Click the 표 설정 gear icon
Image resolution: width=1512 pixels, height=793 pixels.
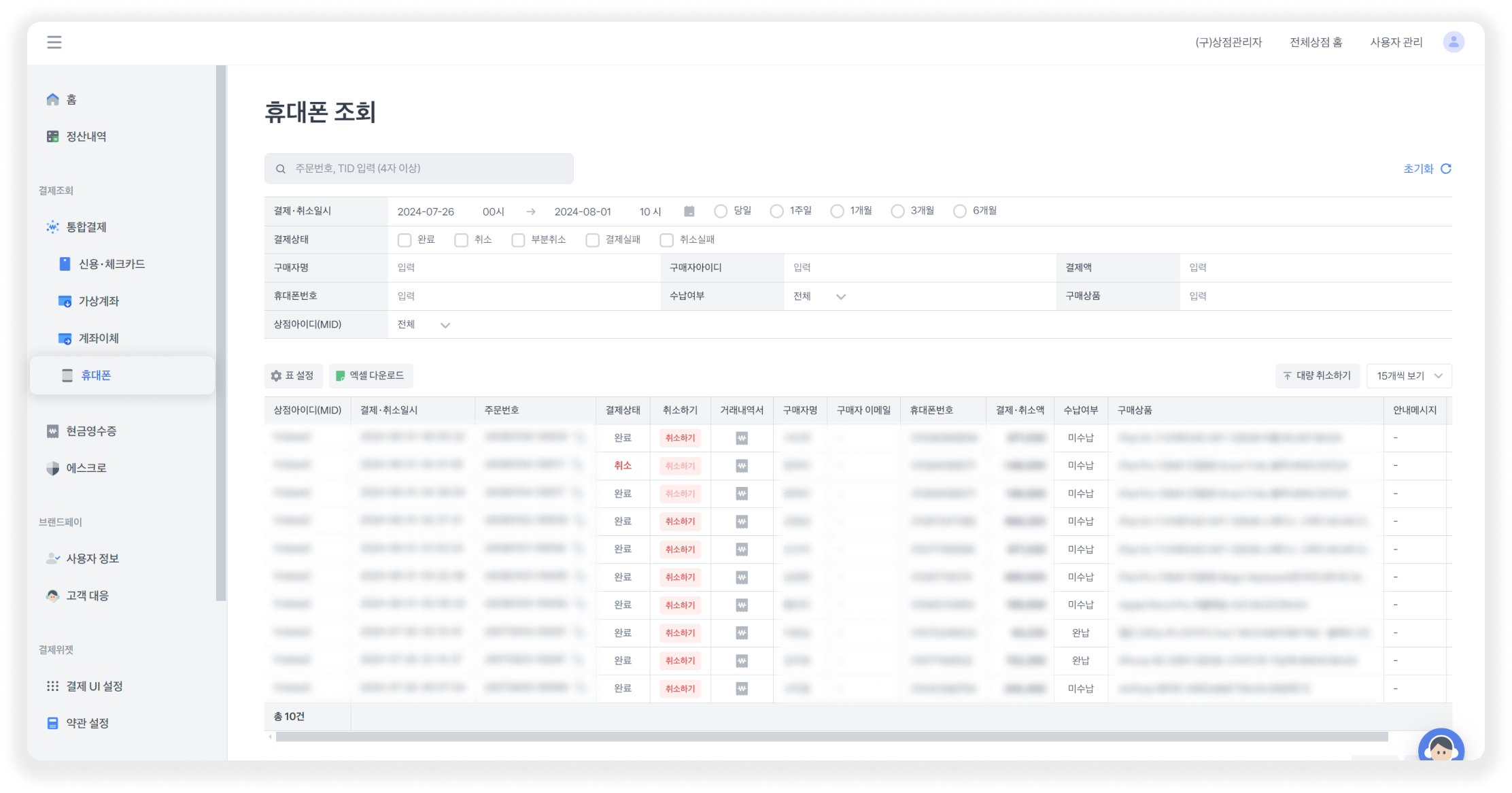[276, 375]
